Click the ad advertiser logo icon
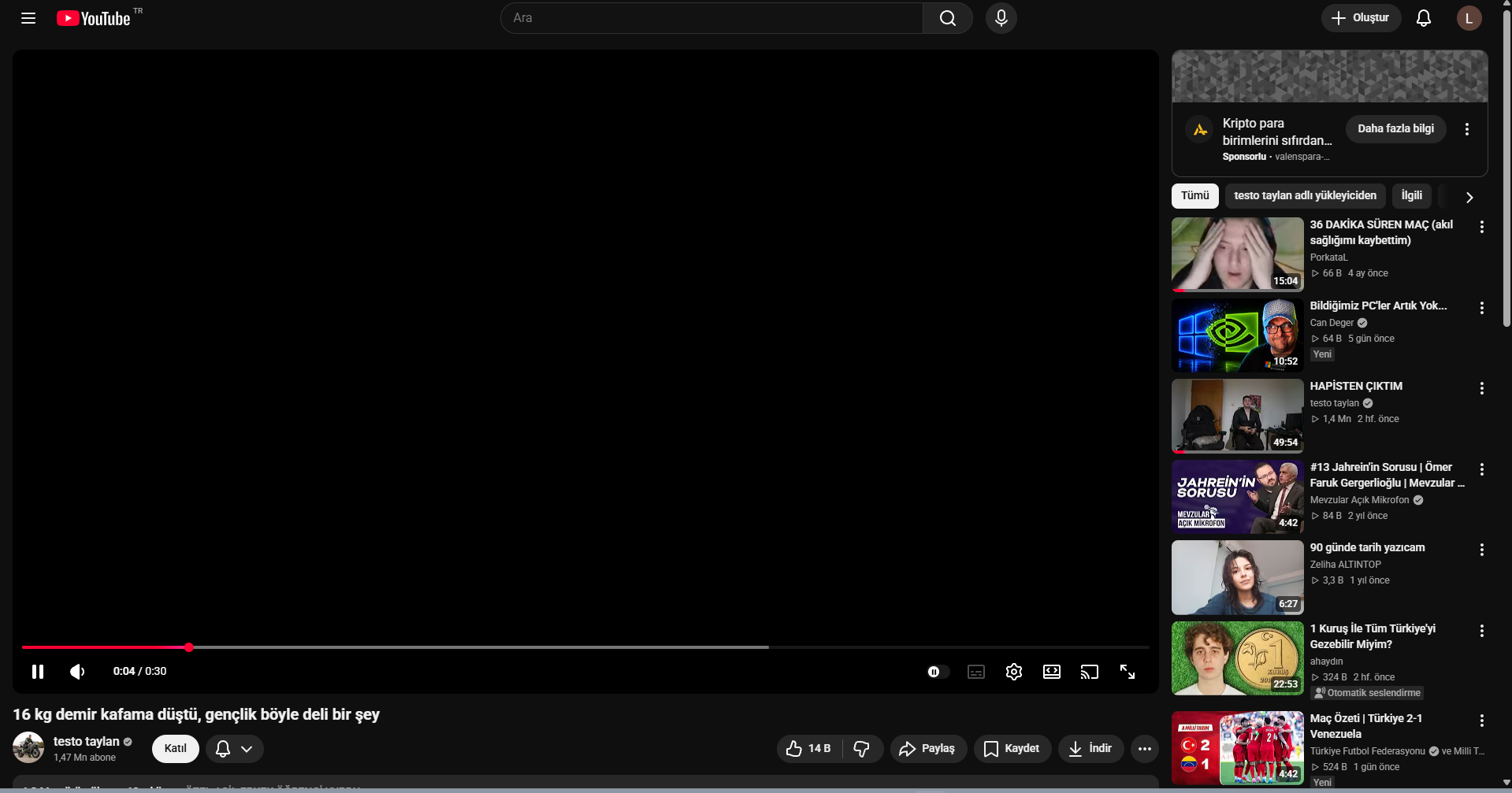 point(1200,130)
